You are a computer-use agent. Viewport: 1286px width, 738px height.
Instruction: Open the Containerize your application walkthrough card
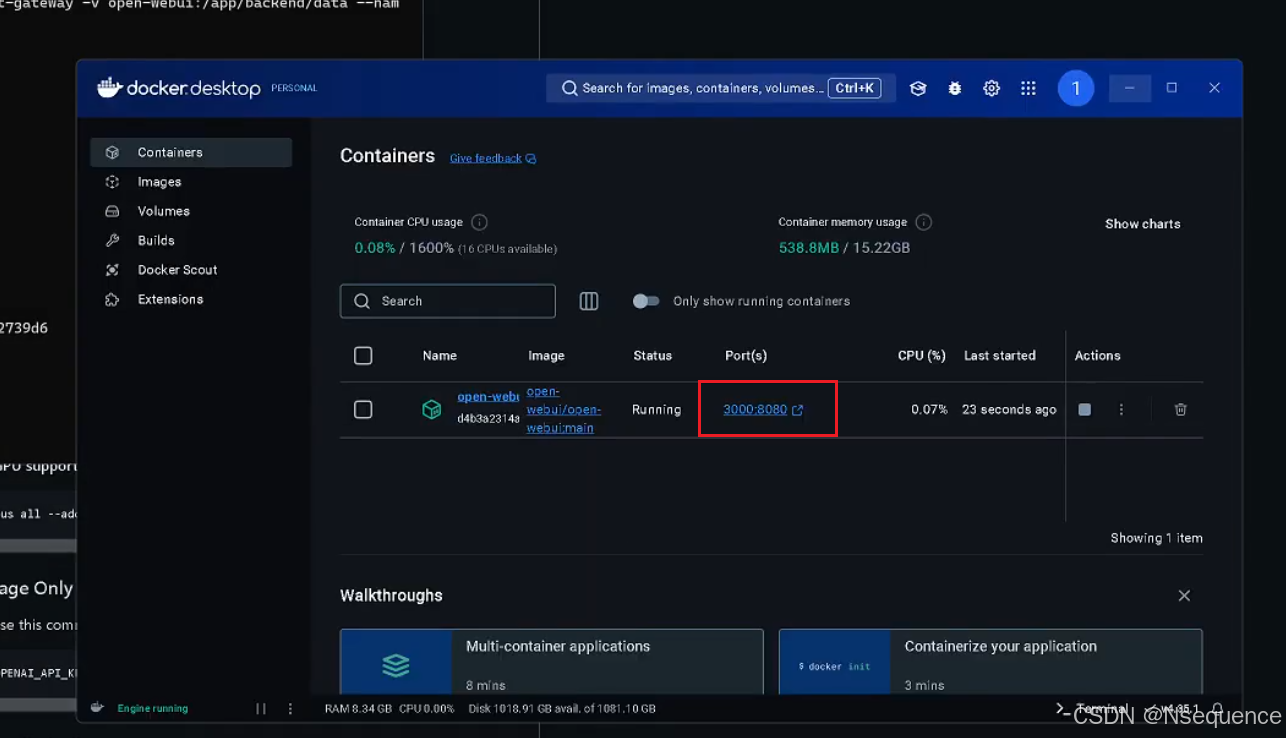tap(990, 661)
